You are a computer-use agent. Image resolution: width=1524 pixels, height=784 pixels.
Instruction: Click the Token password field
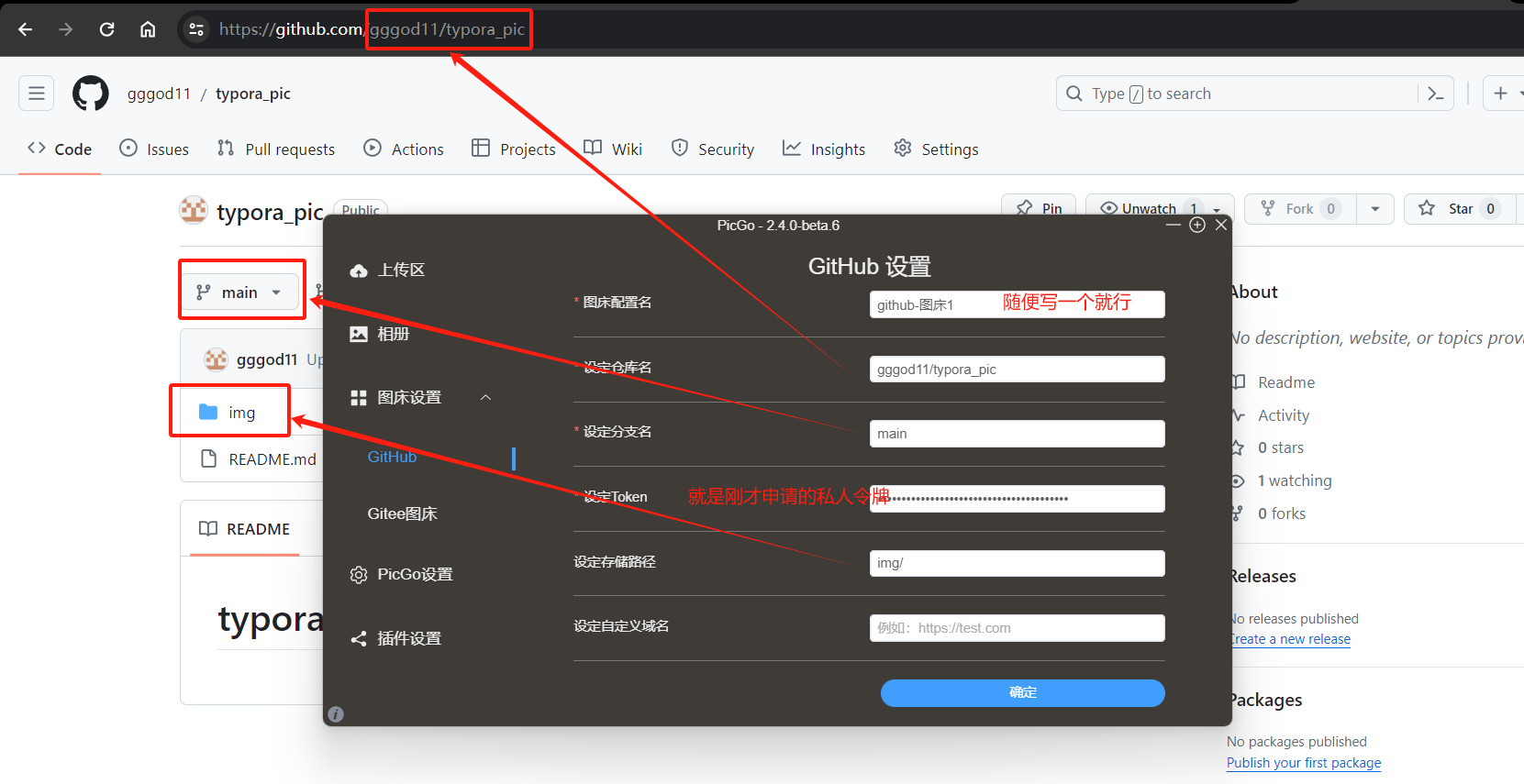click(1017, 499)
